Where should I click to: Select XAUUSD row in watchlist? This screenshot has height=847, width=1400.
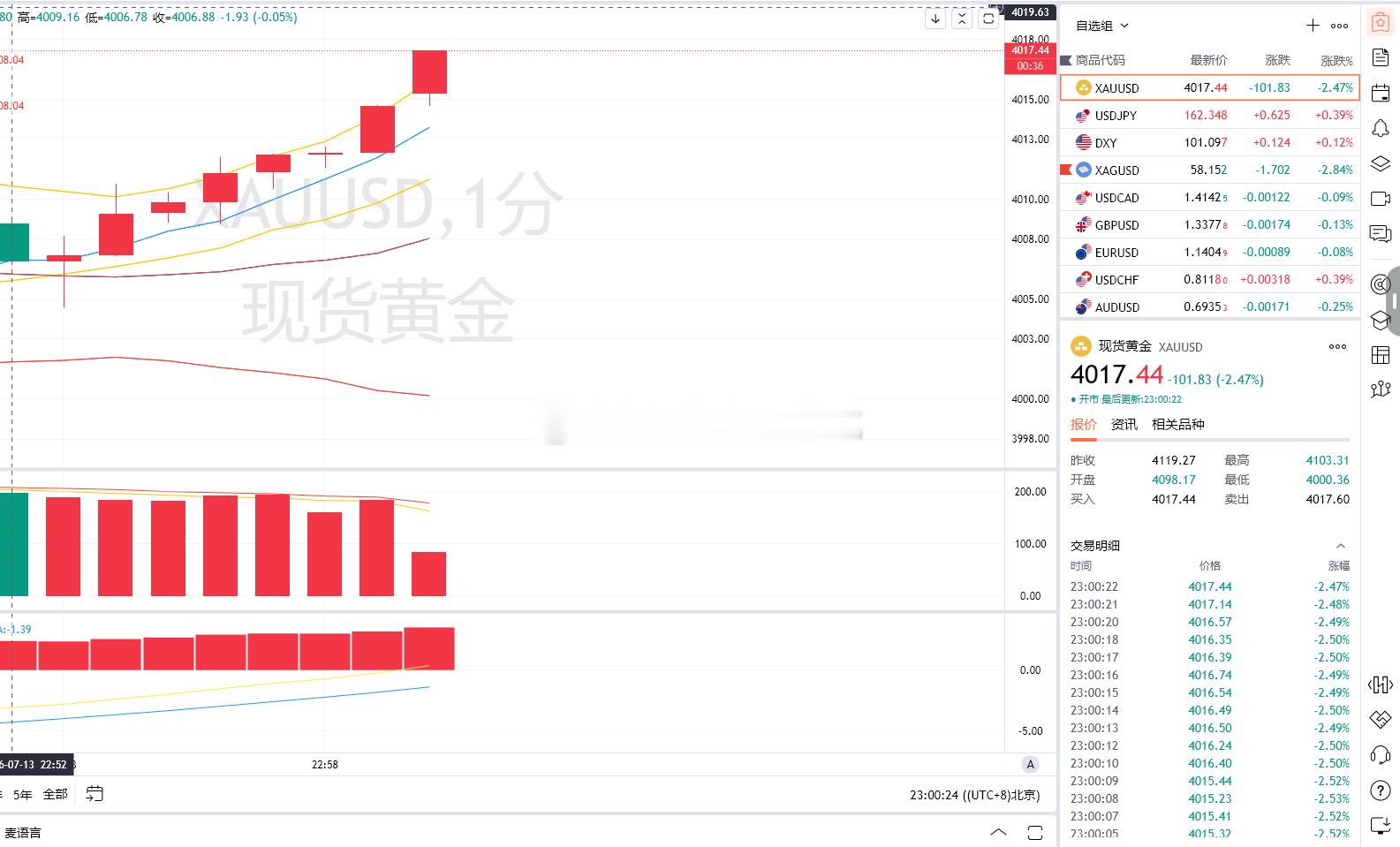click(x=1209, y=87)
